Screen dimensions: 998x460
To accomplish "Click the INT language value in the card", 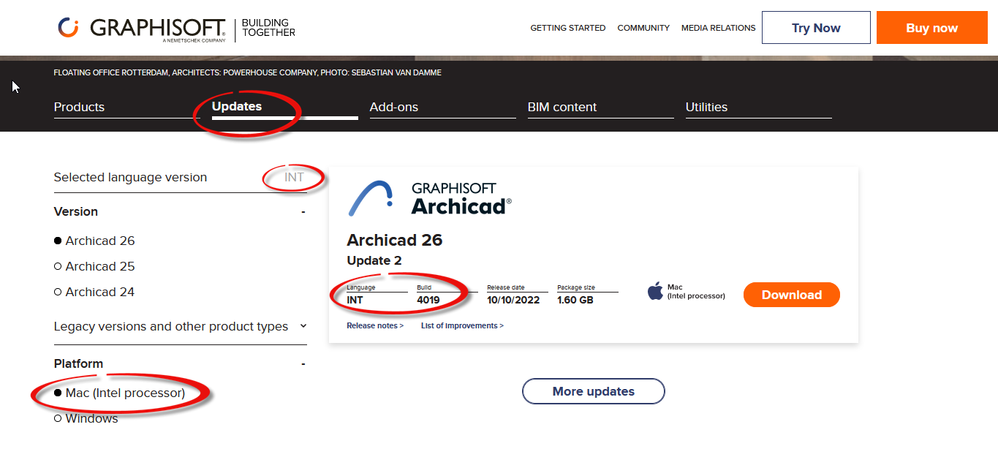I will click(x=355, y=300).
